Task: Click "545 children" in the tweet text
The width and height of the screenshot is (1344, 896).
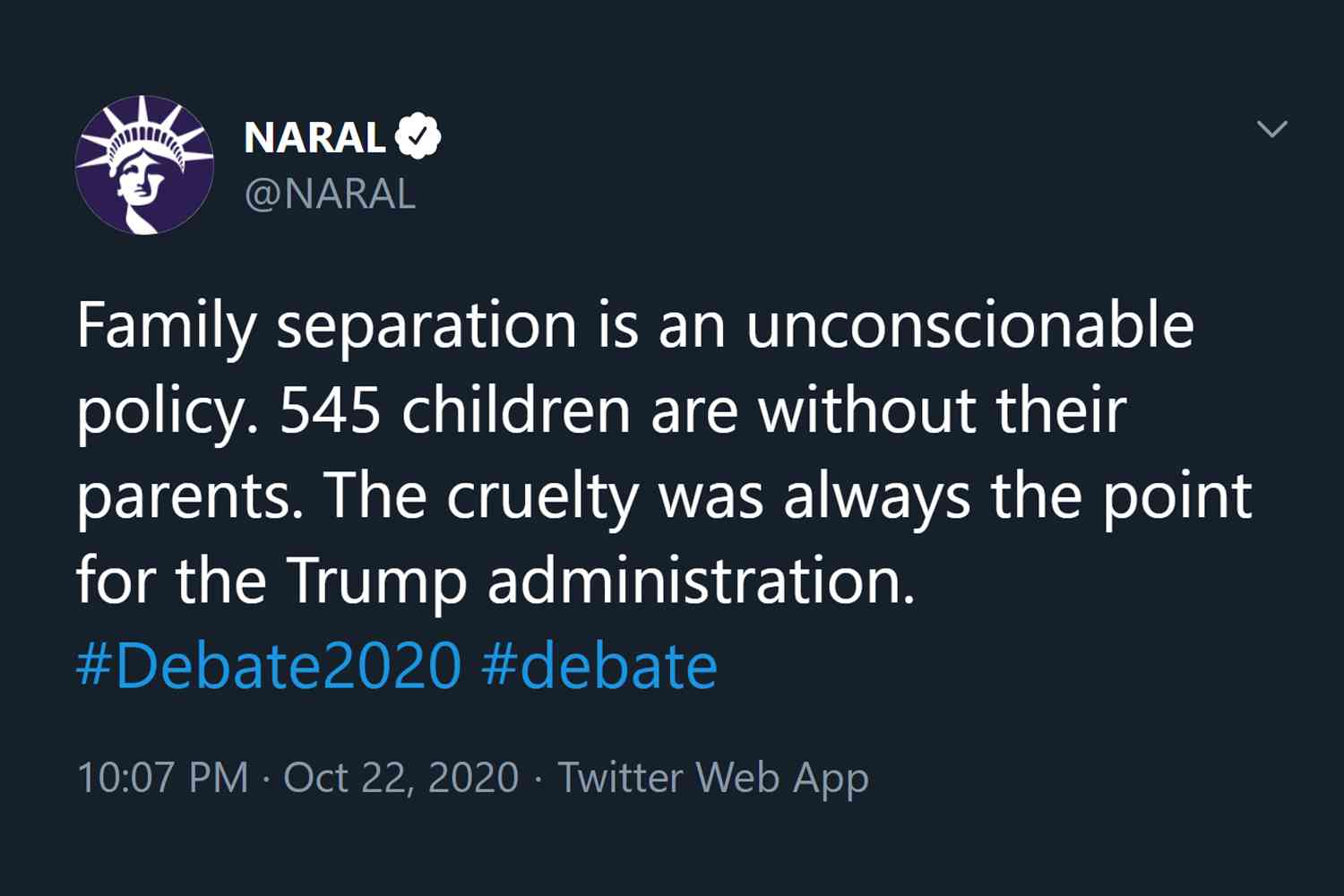Action: 458,409
